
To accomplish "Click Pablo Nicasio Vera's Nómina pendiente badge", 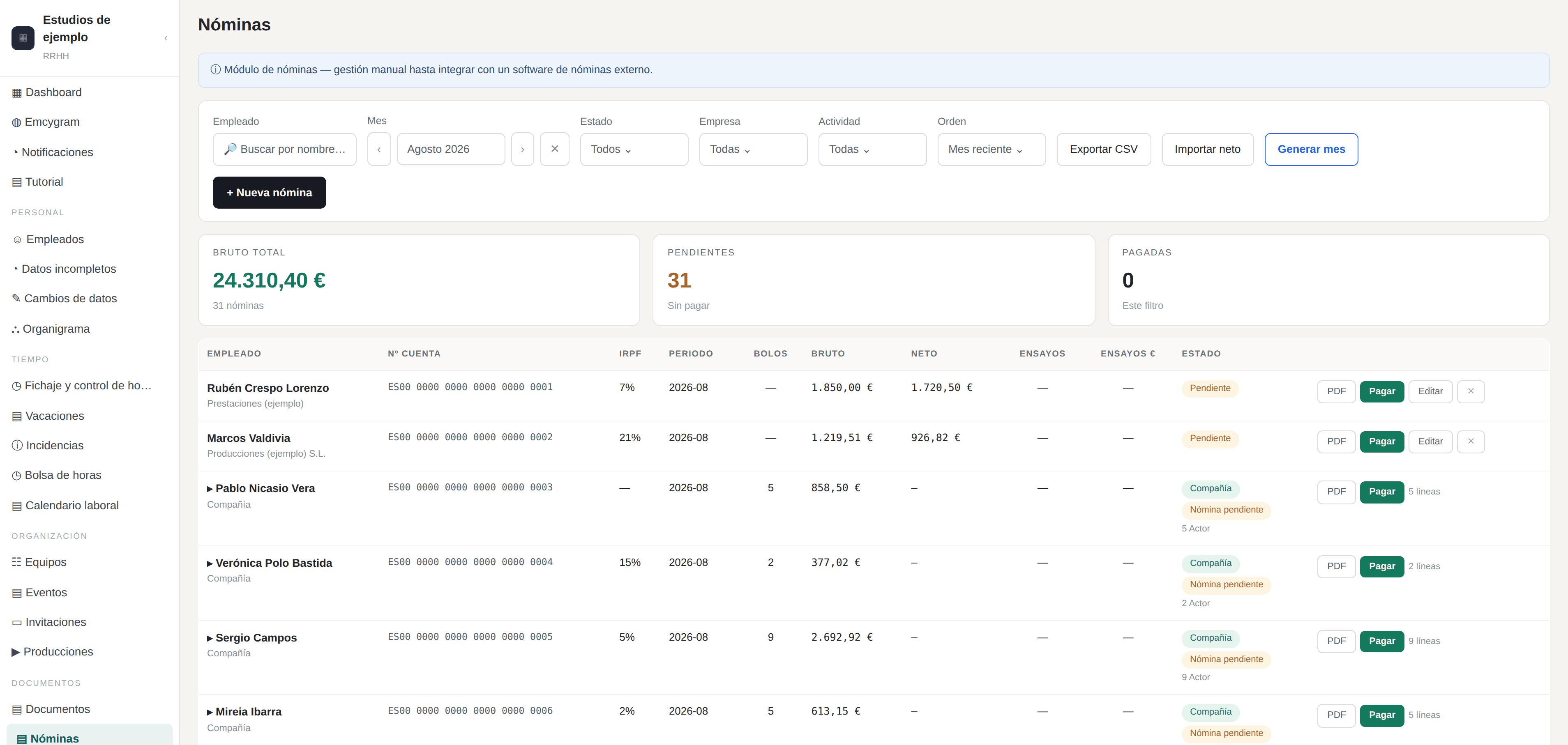I will 1226,510.
